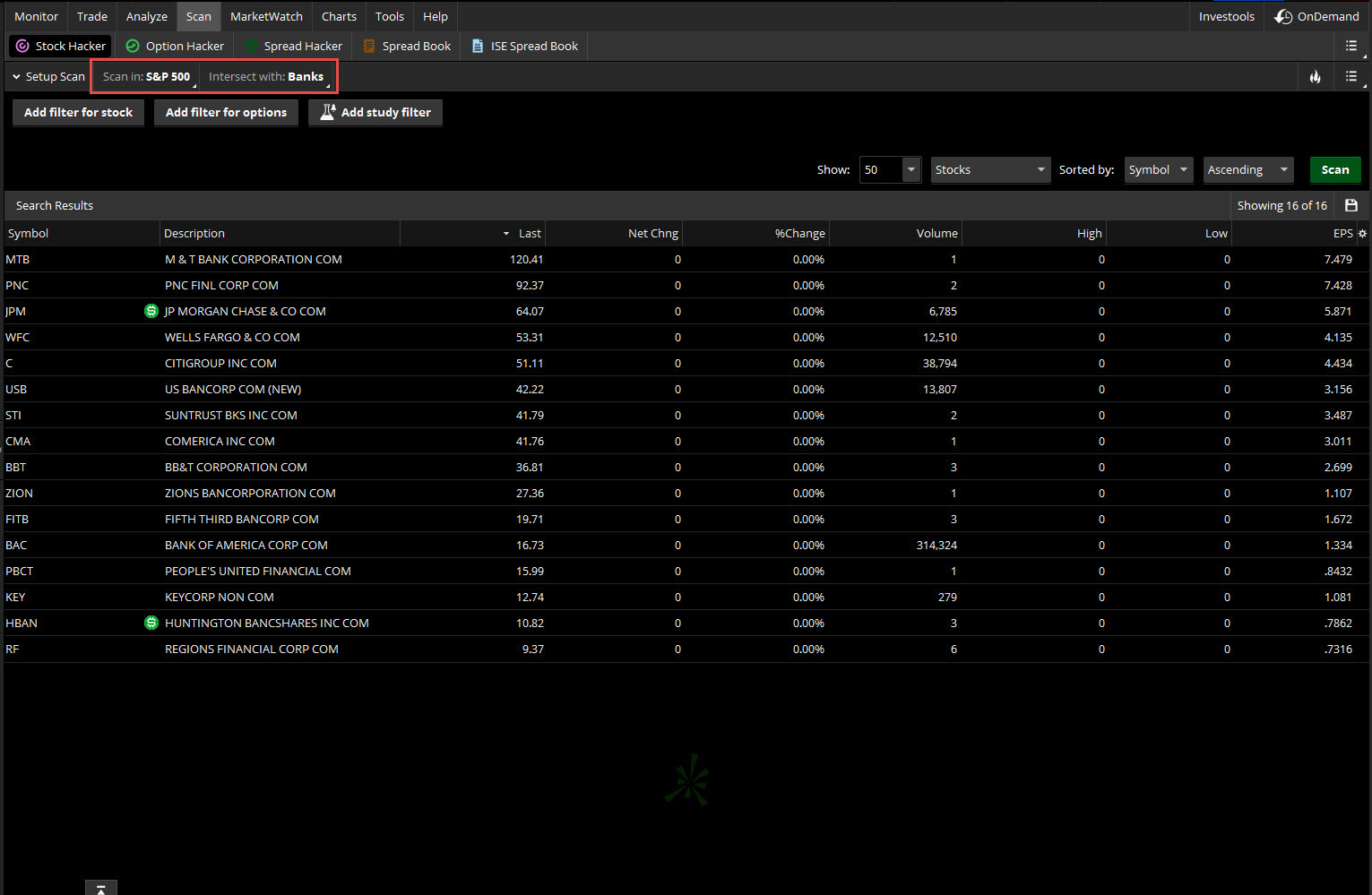Click the collapse panel arrow at bottom
The image size is (1372, 895).
pyautogui.click(x=101, y=888)
